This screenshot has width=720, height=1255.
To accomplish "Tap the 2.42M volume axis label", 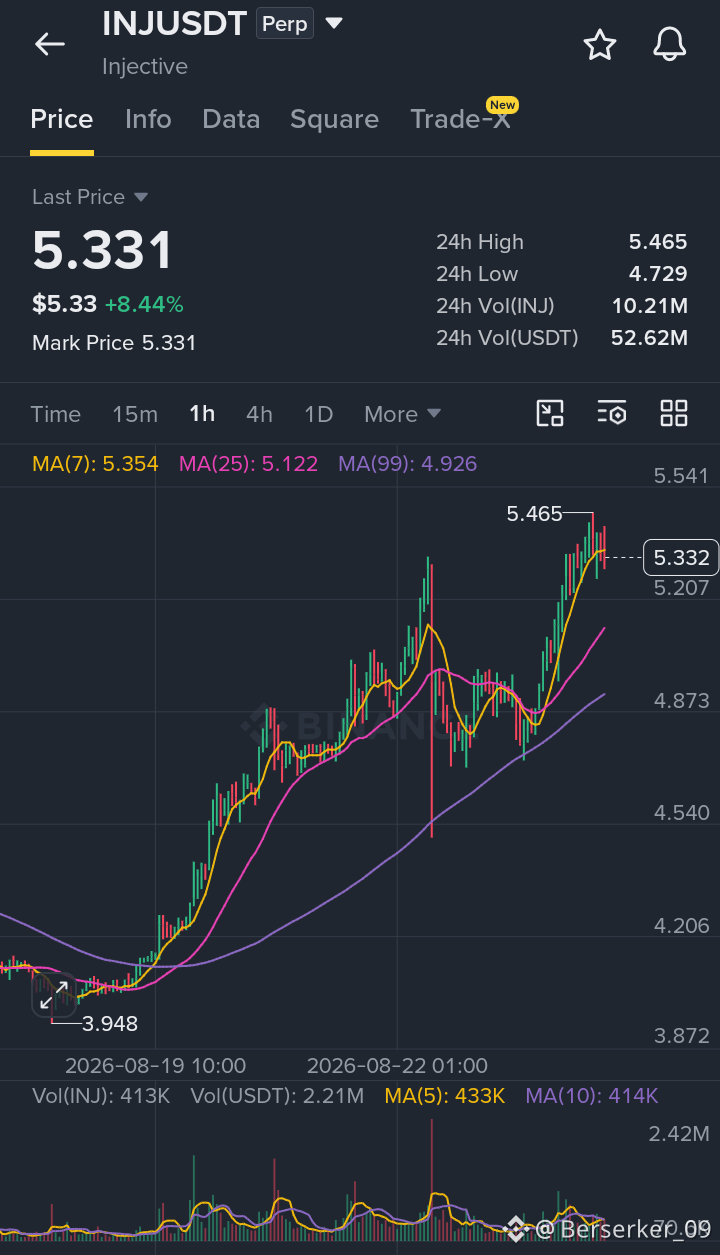I will coord(679,1134).
